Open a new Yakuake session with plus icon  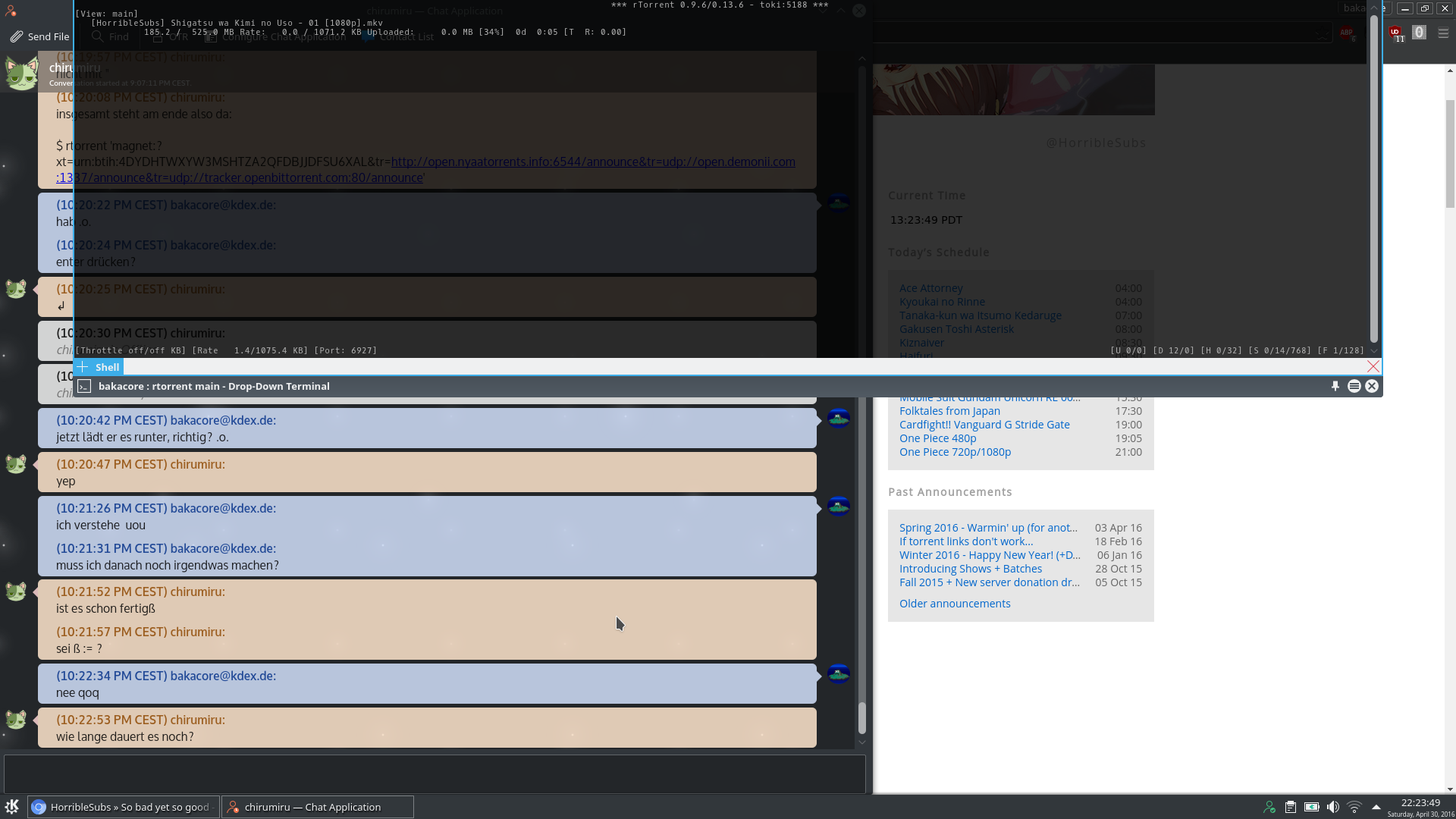tap(83, 367)
